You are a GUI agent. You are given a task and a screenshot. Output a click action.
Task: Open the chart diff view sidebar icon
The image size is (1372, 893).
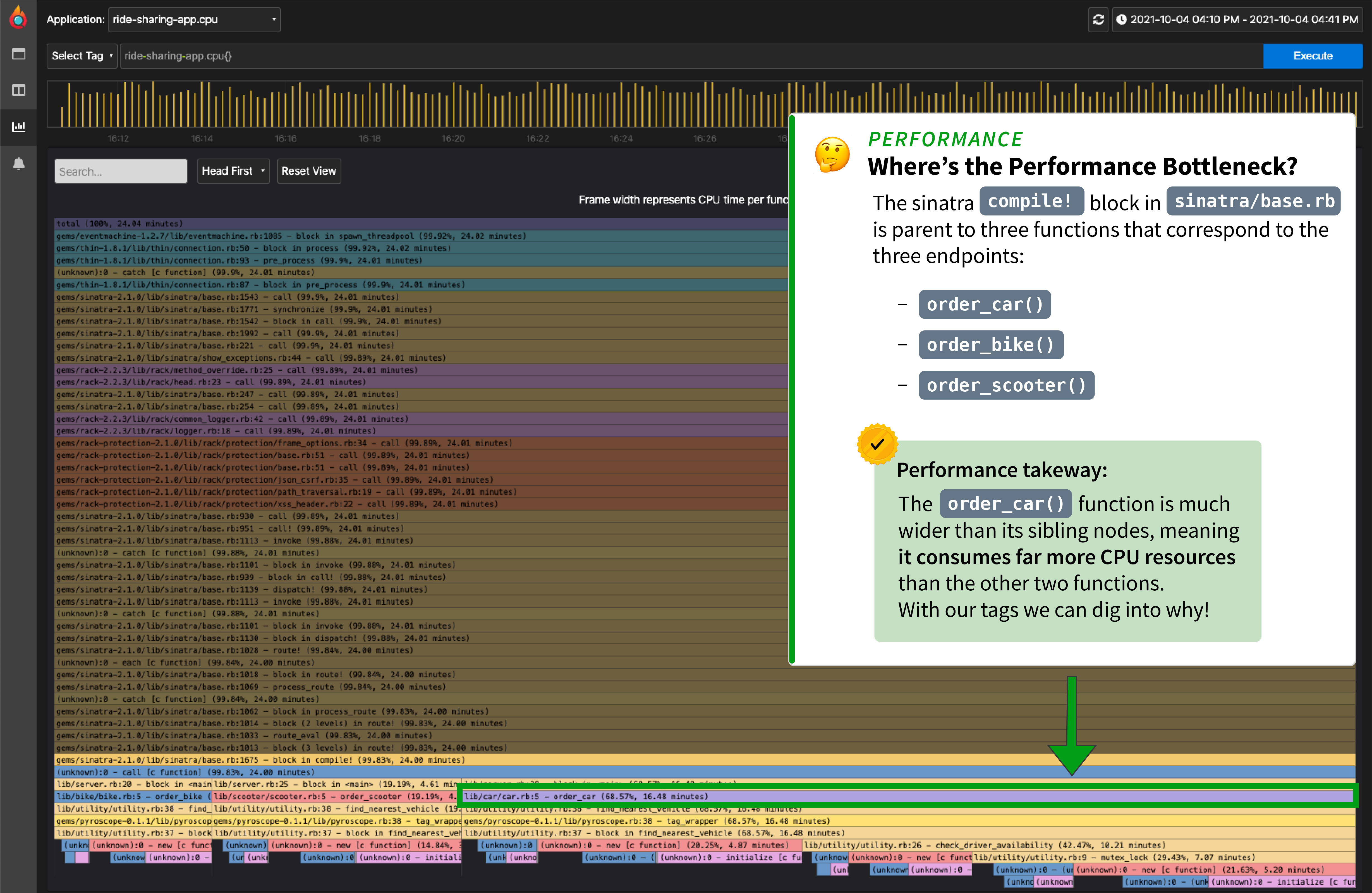pyautogui.click(x=18, y=127)
